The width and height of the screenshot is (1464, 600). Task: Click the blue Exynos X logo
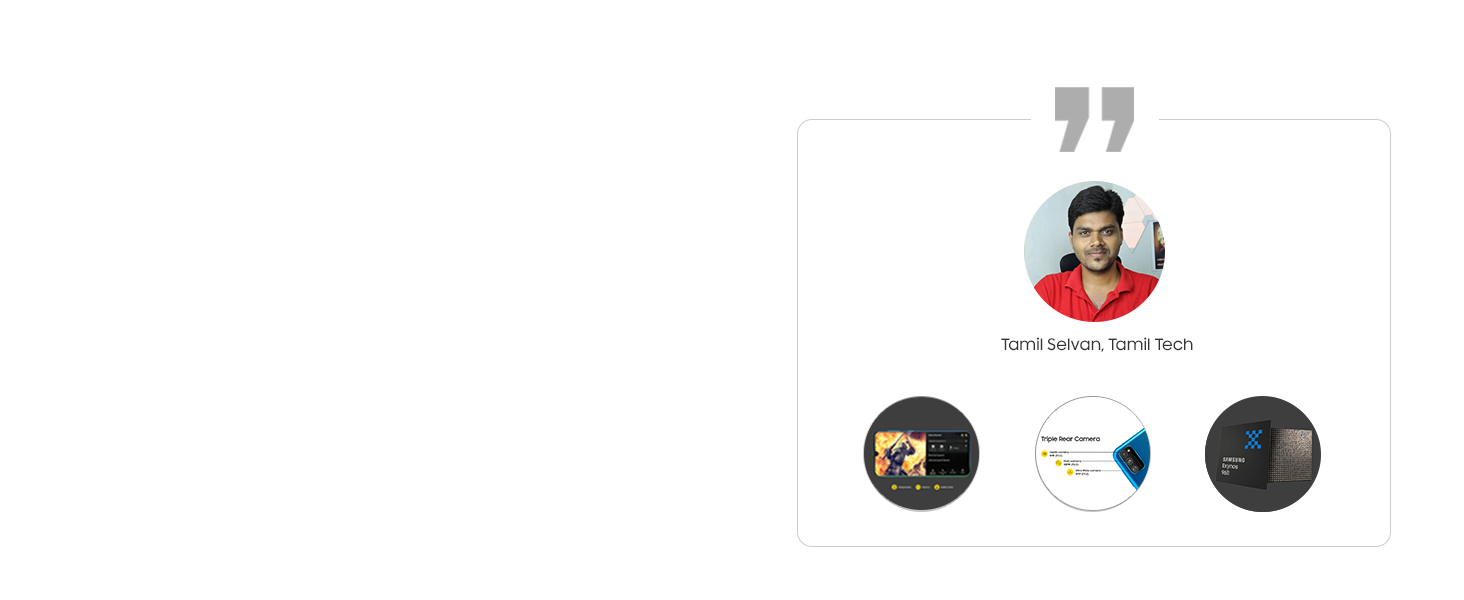pyautogui.click(x=1253, y=439)
